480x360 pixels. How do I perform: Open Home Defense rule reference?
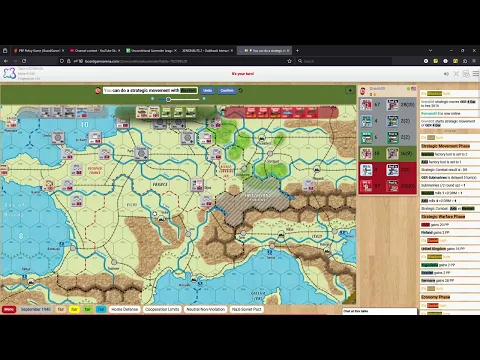(x=124, y=309)
